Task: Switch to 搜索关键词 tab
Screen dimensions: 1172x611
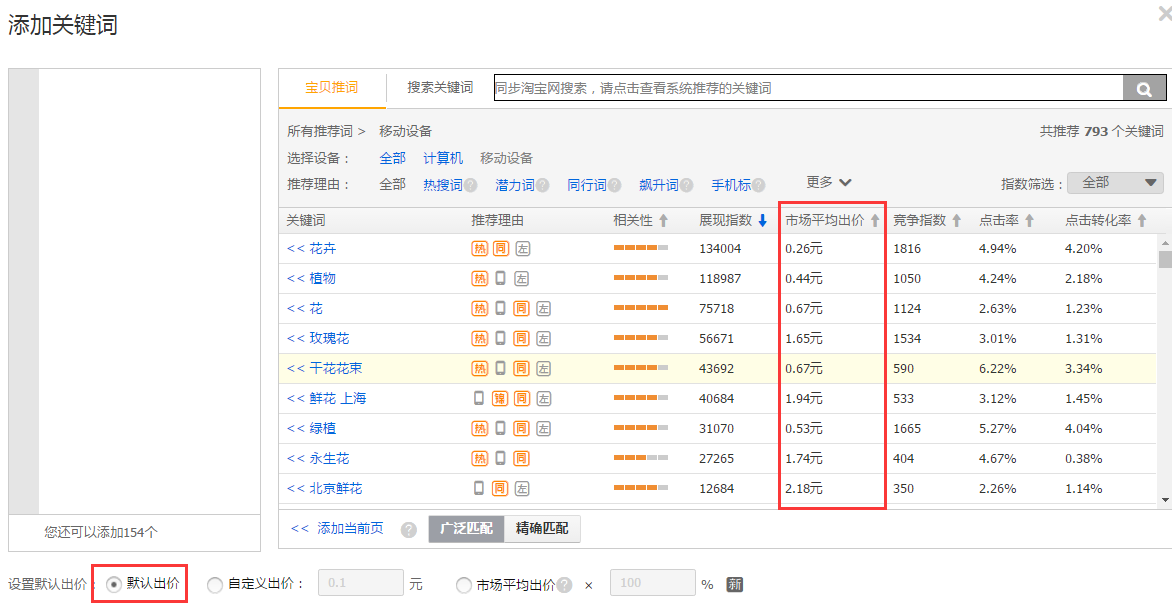Action: tap(440, 88)
